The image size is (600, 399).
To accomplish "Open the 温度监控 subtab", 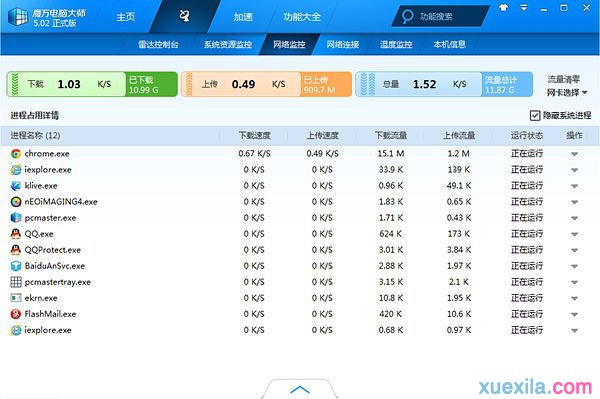I will tap(396, 44).
